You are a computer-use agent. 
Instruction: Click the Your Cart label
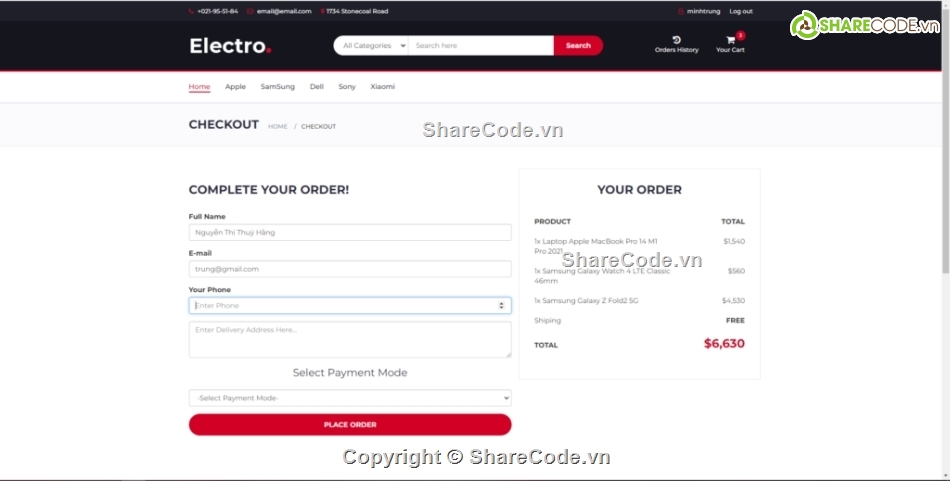click(x=731, y=50)
